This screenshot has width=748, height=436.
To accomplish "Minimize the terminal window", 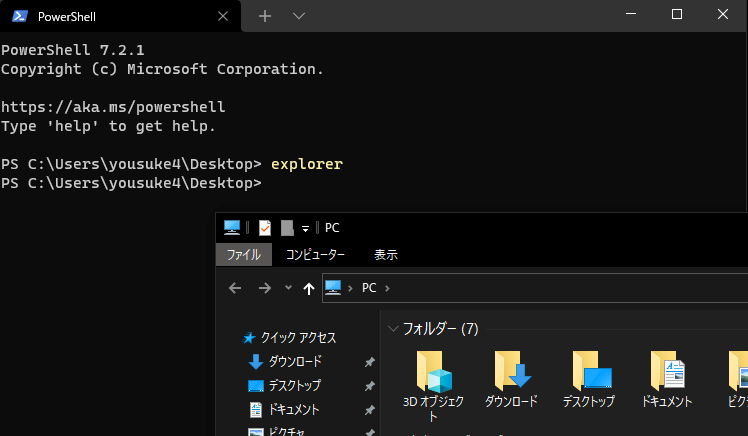I will pos(631,14).
